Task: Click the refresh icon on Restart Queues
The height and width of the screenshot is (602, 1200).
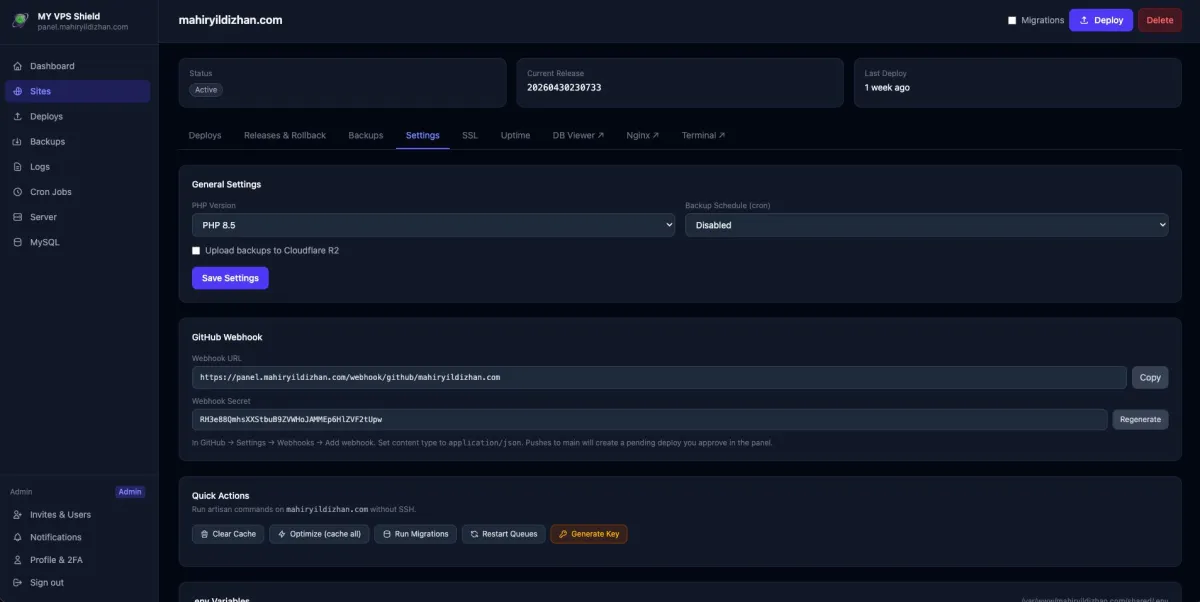Action: (x=474, y=534)
